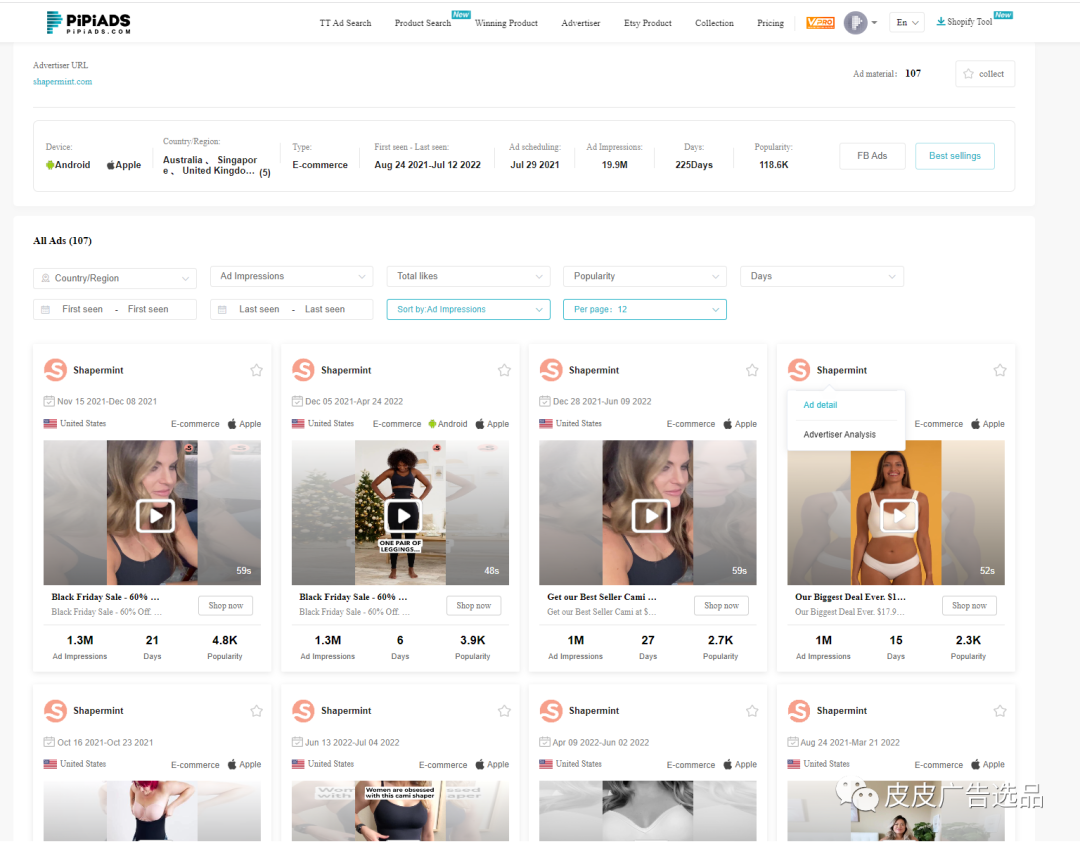The width and height of the screenshot is (1080, 844).
Task: Star the Oct 16 2021-Oct 23 2021 ad
Action: pyautogui.click(x=256, y=710)
